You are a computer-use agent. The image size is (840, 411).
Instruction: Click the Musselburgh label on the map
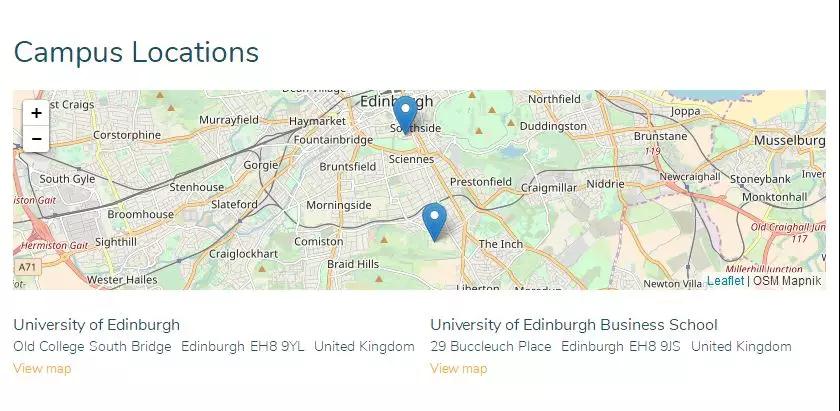pyautogui.click(x=790, y=140)
